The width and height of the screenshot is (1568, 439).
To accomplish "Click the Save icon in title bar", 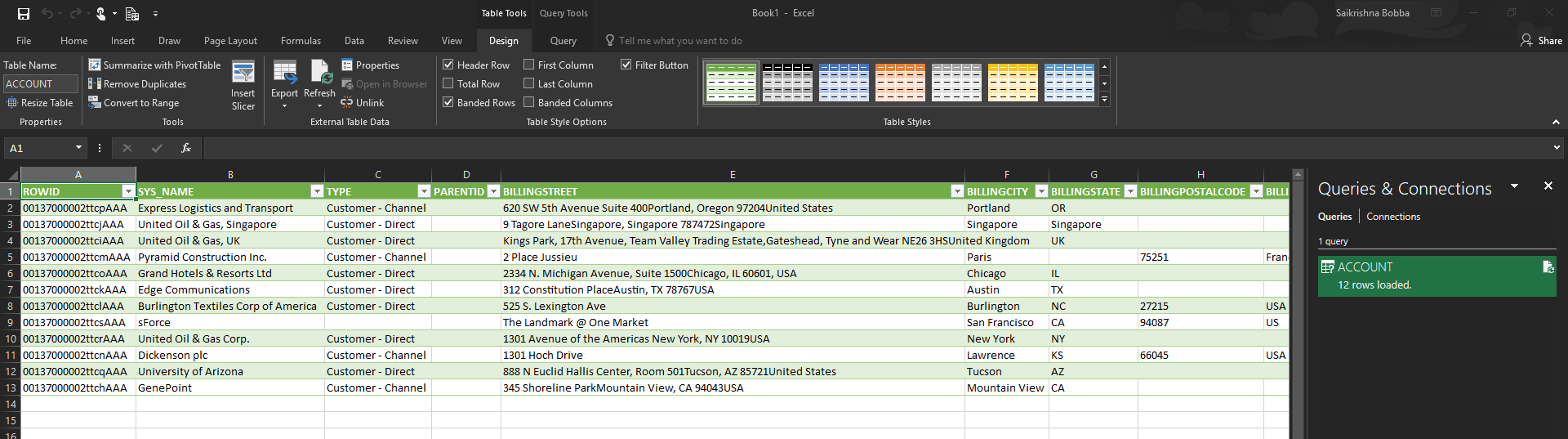I will 24,13.
